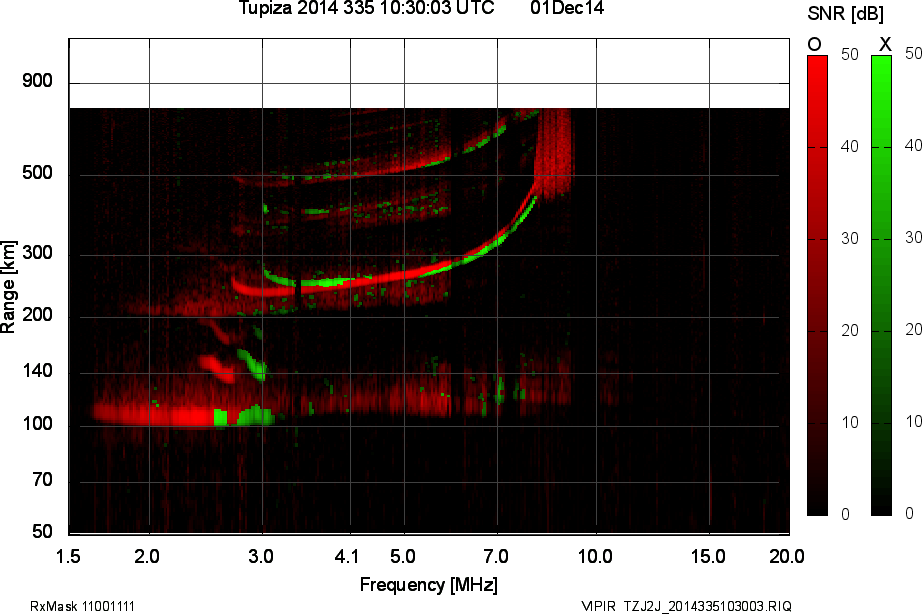The image size is (922, 614).
Task: Click the '10.0' frequency axis label
Action: (x=595, y=556)
